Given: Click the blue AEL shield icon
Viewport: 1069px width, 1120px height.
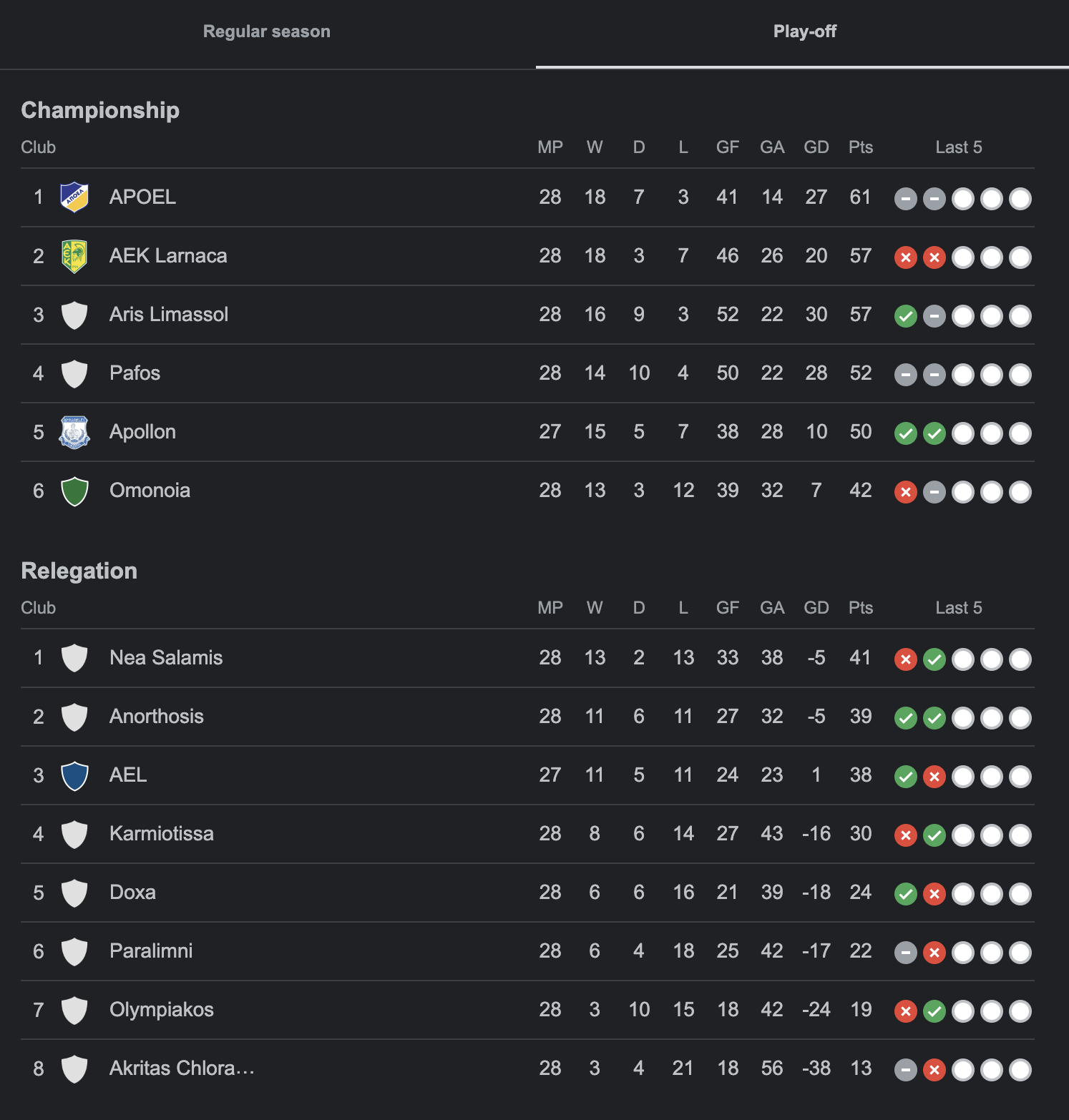Looking at the screenshot, I should click(x=74, y=775).
